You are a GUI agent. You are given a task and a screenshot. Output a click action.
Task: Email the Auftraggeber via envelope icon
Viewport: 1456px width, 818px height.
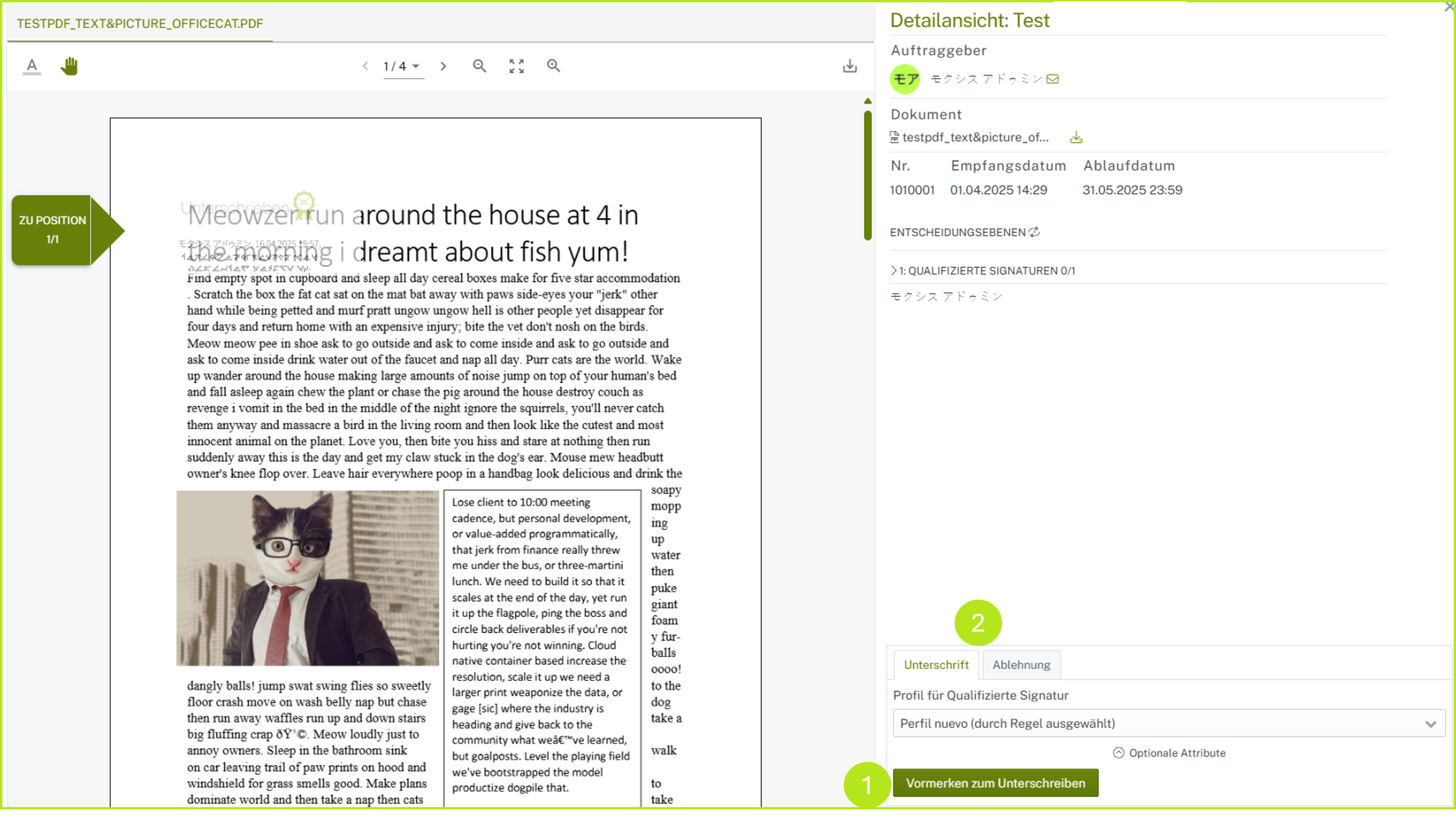pos(1053,79)
